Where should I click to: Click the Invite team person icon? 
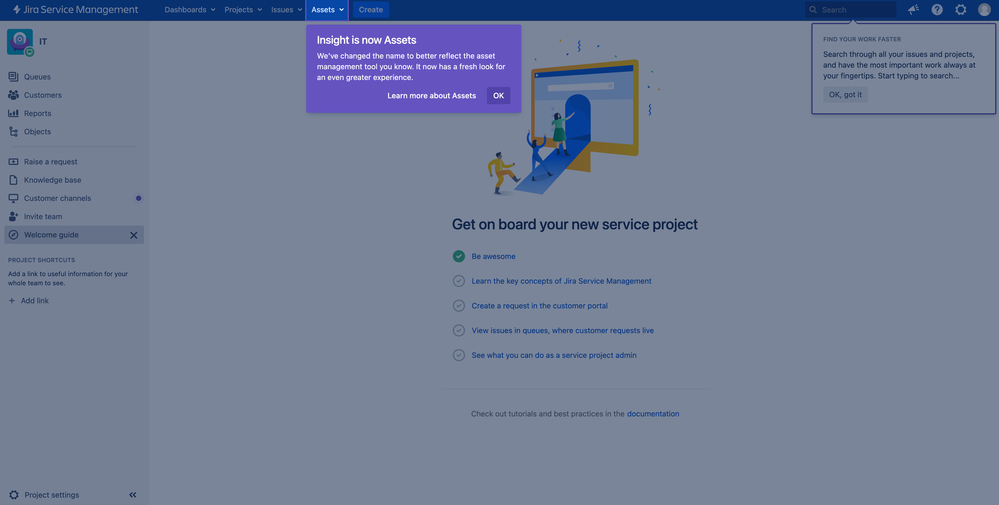click(13, 217)
